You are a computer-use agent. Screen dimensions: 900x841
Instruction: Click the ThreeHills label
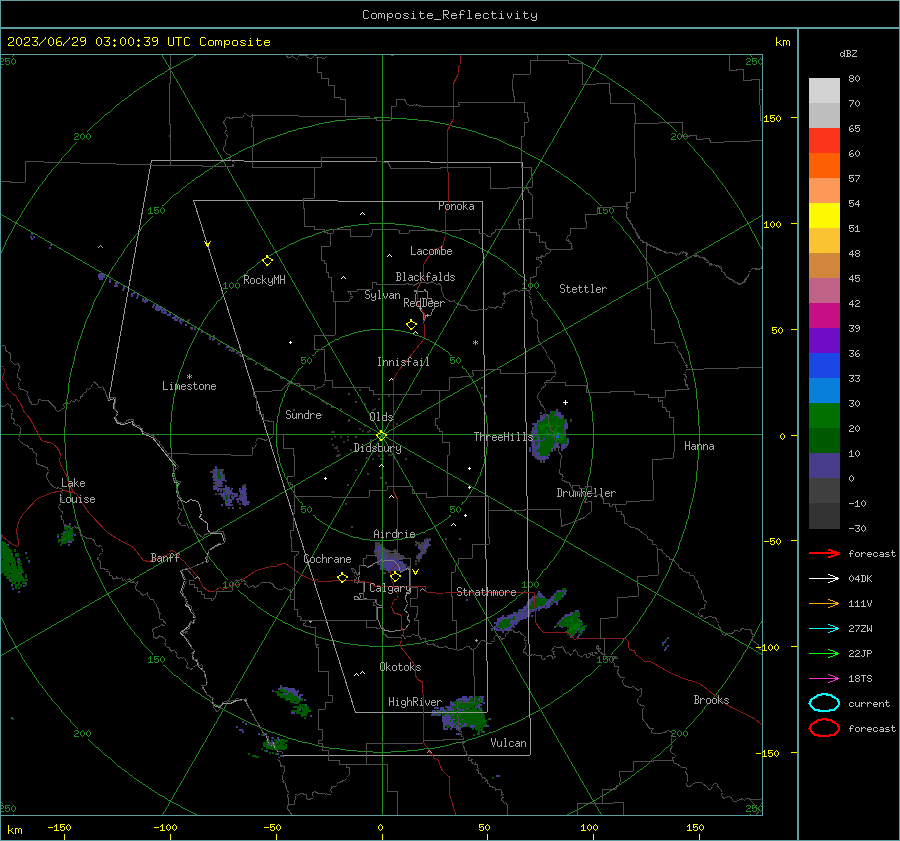503,437
